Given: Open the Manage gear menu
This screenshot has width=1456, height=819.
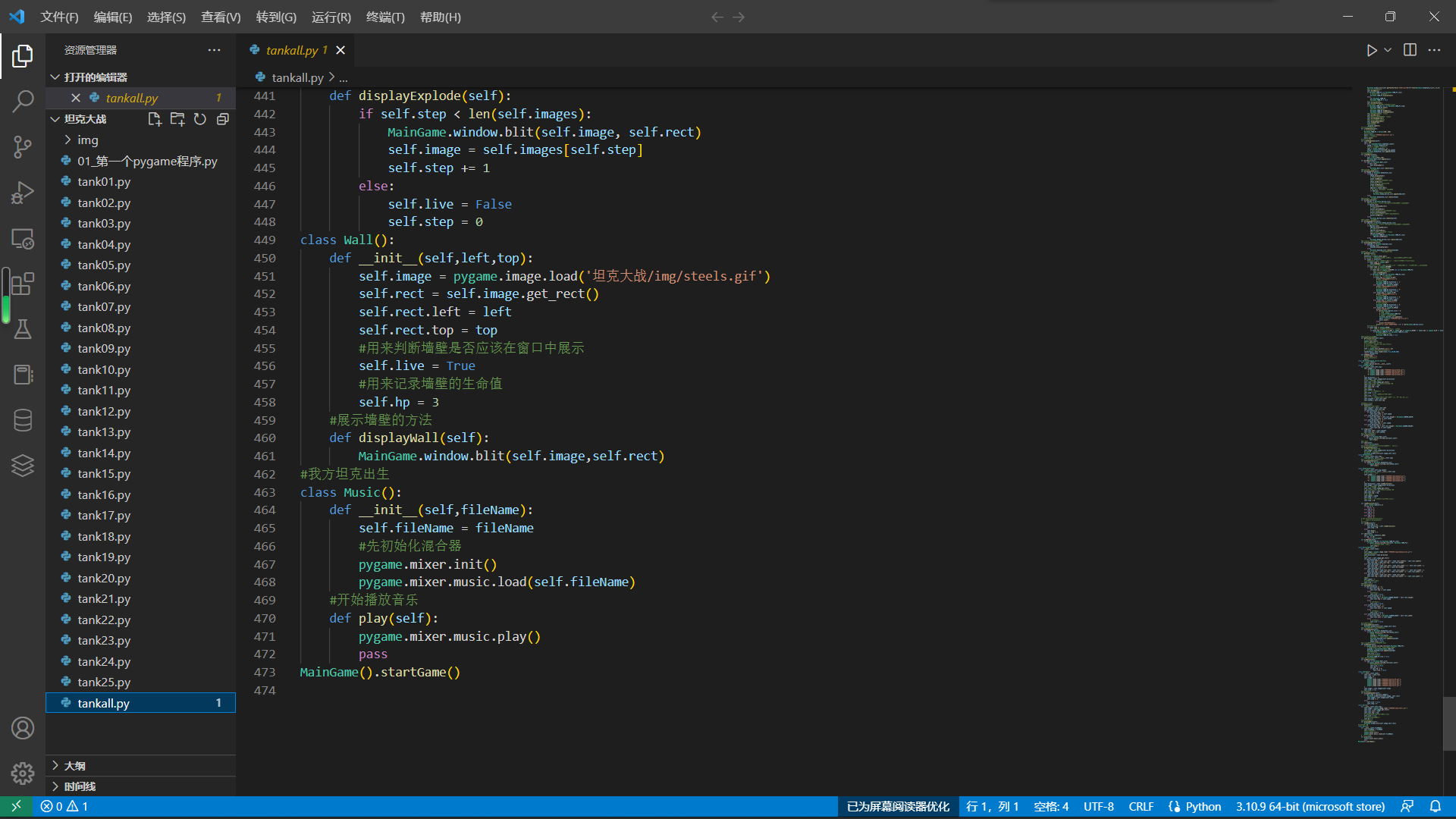Looking at the screenshot, I should click(23, 773).
